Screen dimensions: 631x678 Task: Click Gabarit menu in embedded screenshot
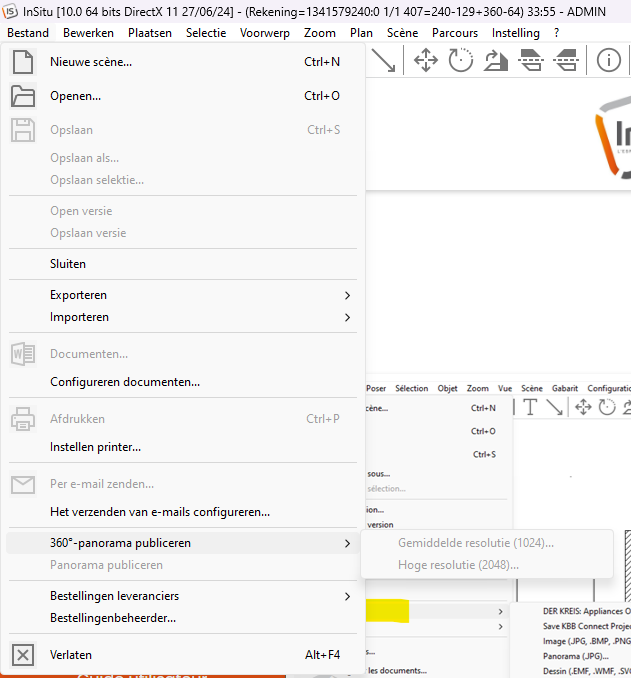pos(565,388)
